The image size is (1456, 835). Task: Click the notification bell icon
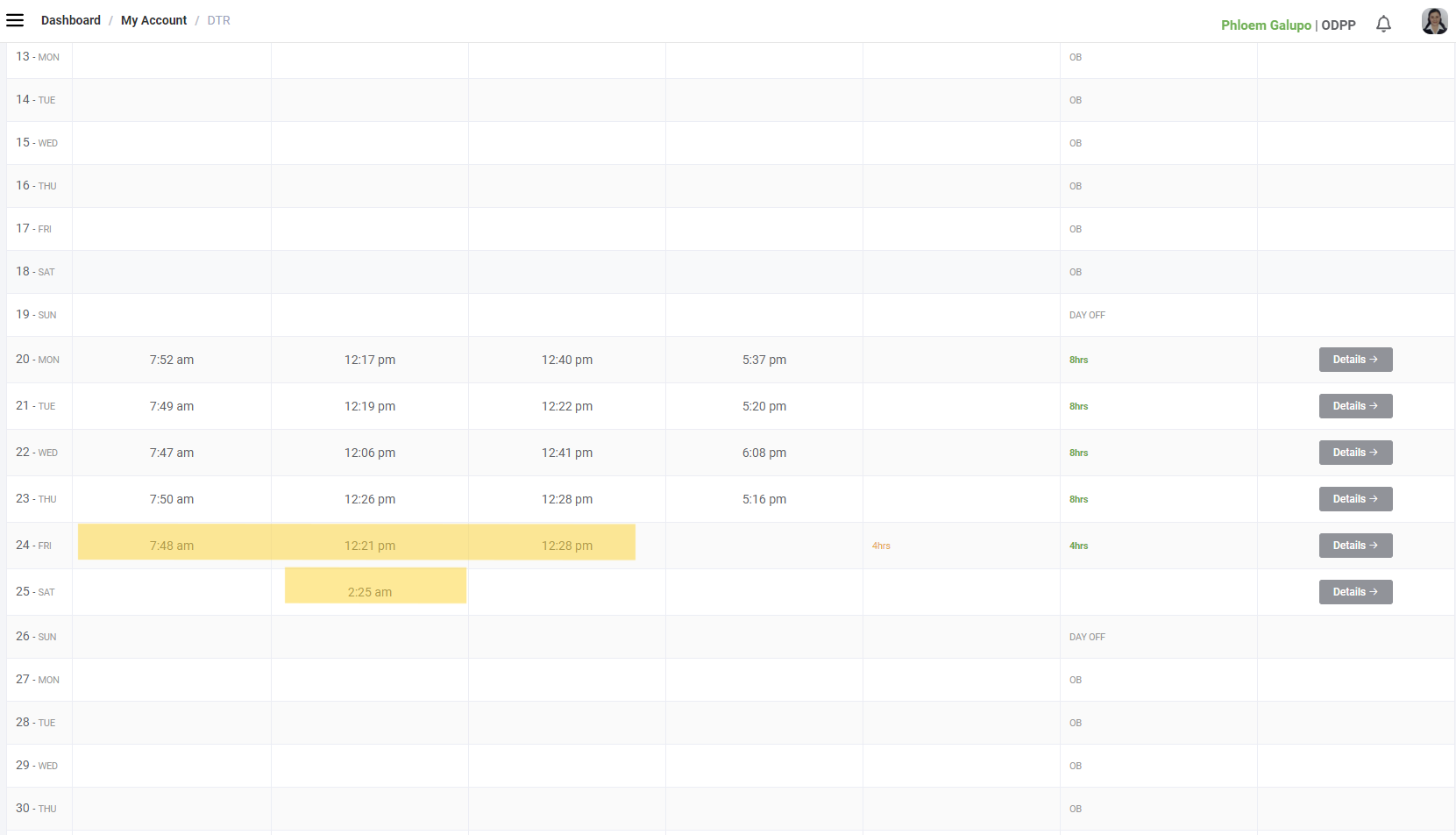point(1383,25)
